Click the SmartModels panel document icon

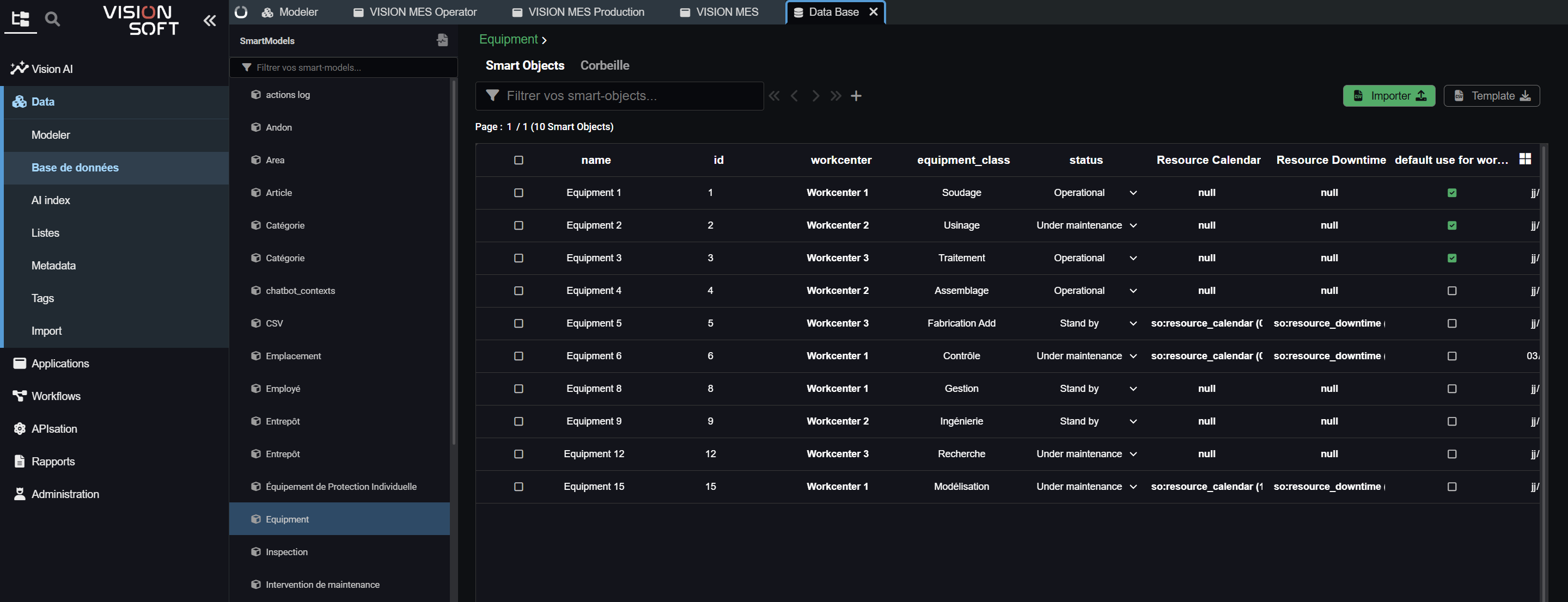click(x=442, y=40)
